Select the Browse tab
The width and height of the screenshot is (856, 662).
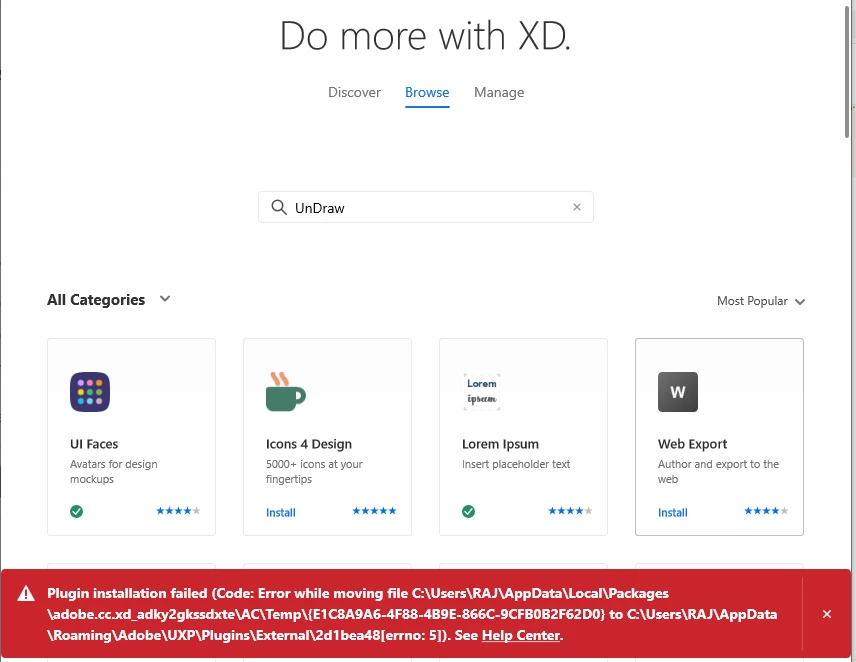(x=427, y=92)
